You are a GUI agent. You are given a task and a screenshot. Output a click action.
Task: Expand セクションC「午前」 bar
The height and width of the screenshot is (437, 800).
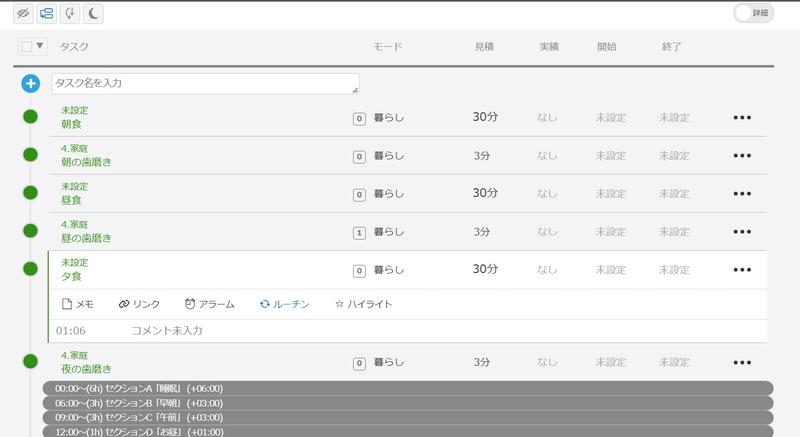pos(408,417)
